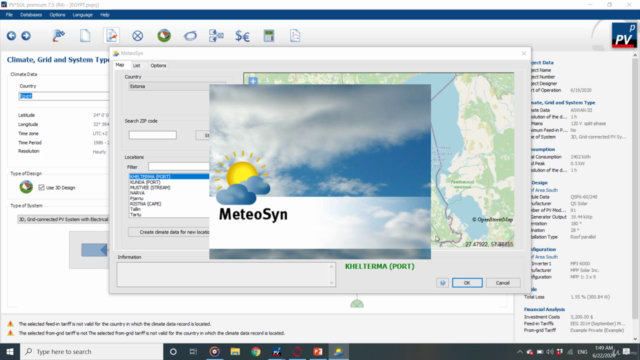Click the Windows taskbar search box
640x360 pixels.
click(92, 351)
